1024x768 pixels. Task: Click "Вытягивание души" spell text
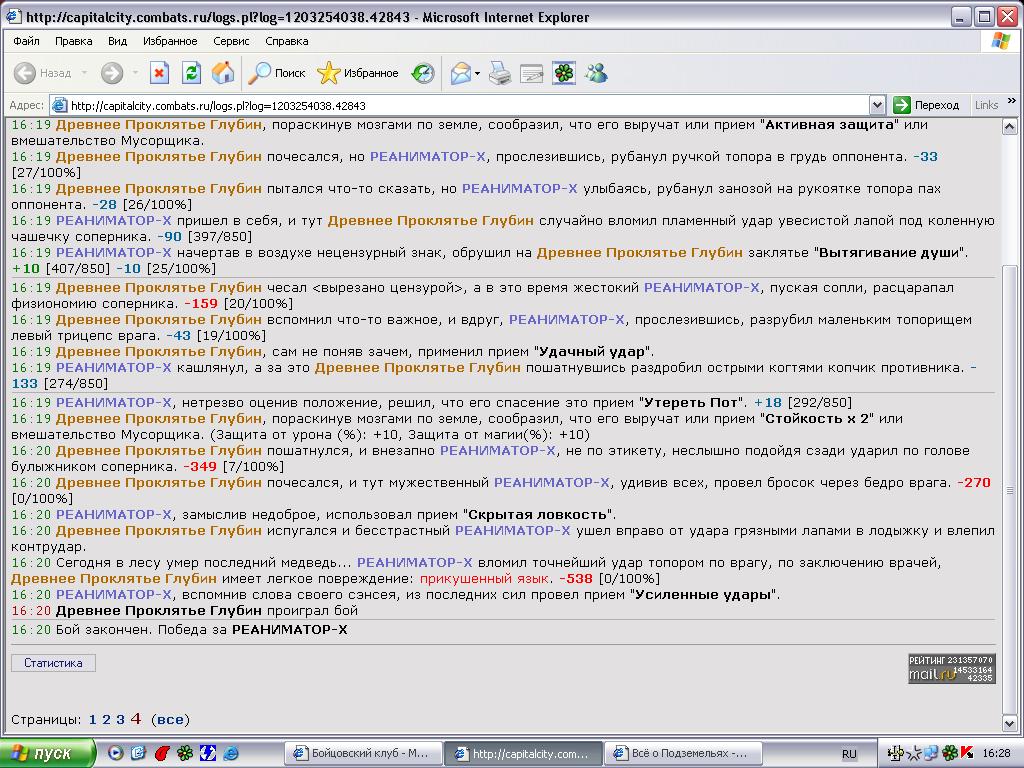tap(889, 253)
